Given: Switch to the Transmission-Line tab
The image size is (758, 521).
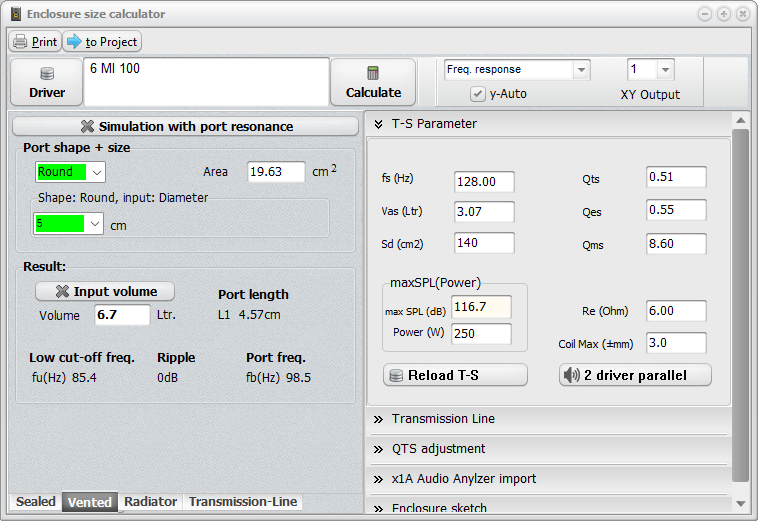Looking at the screenshot, I should pos(243,502).
